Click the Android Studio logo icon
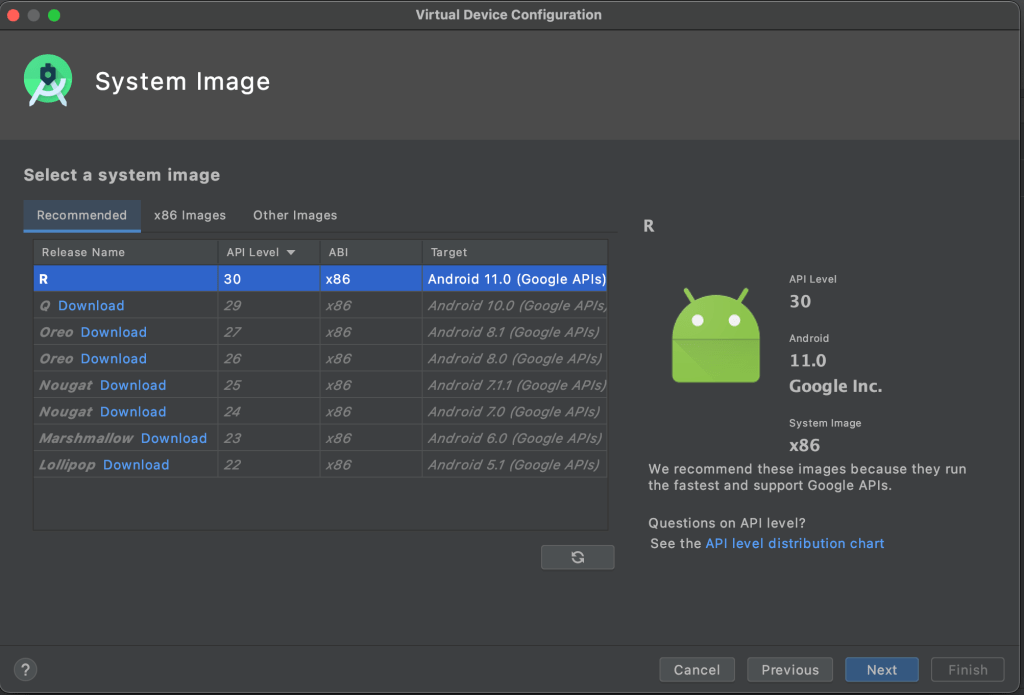The width and height of the screenshot is (1024, 695). pos(48,82)
